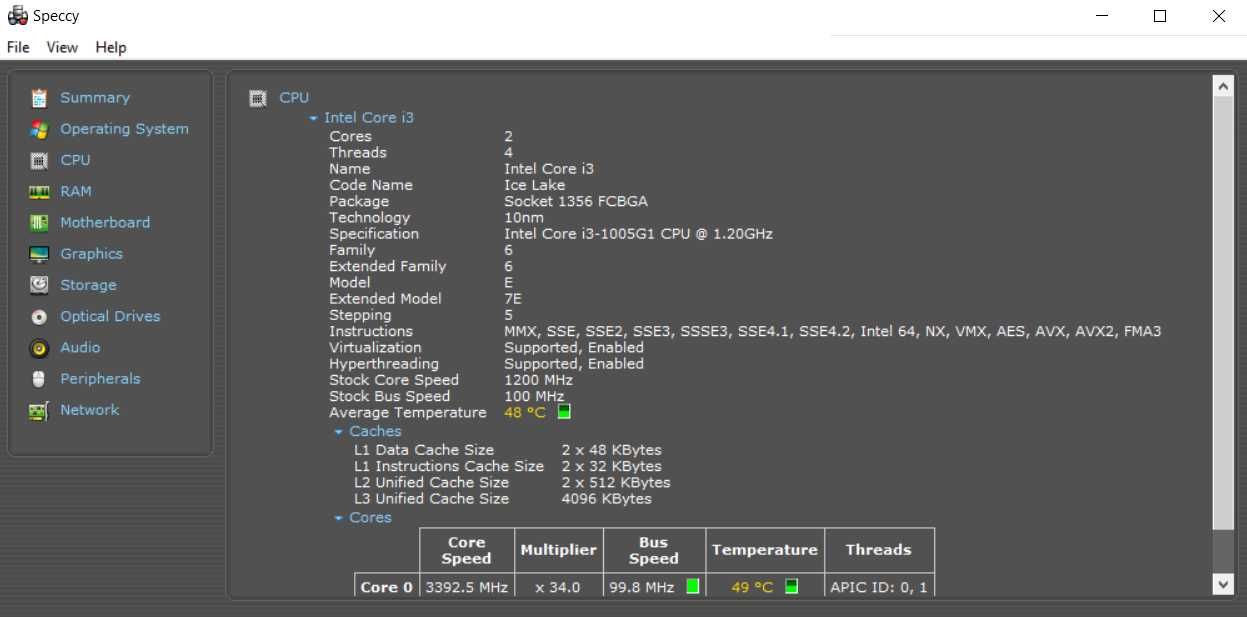Click the CPU heading text in main panel
This screenshot has height=617, width=1247.
pyautogui.click(x=294, y=98)
